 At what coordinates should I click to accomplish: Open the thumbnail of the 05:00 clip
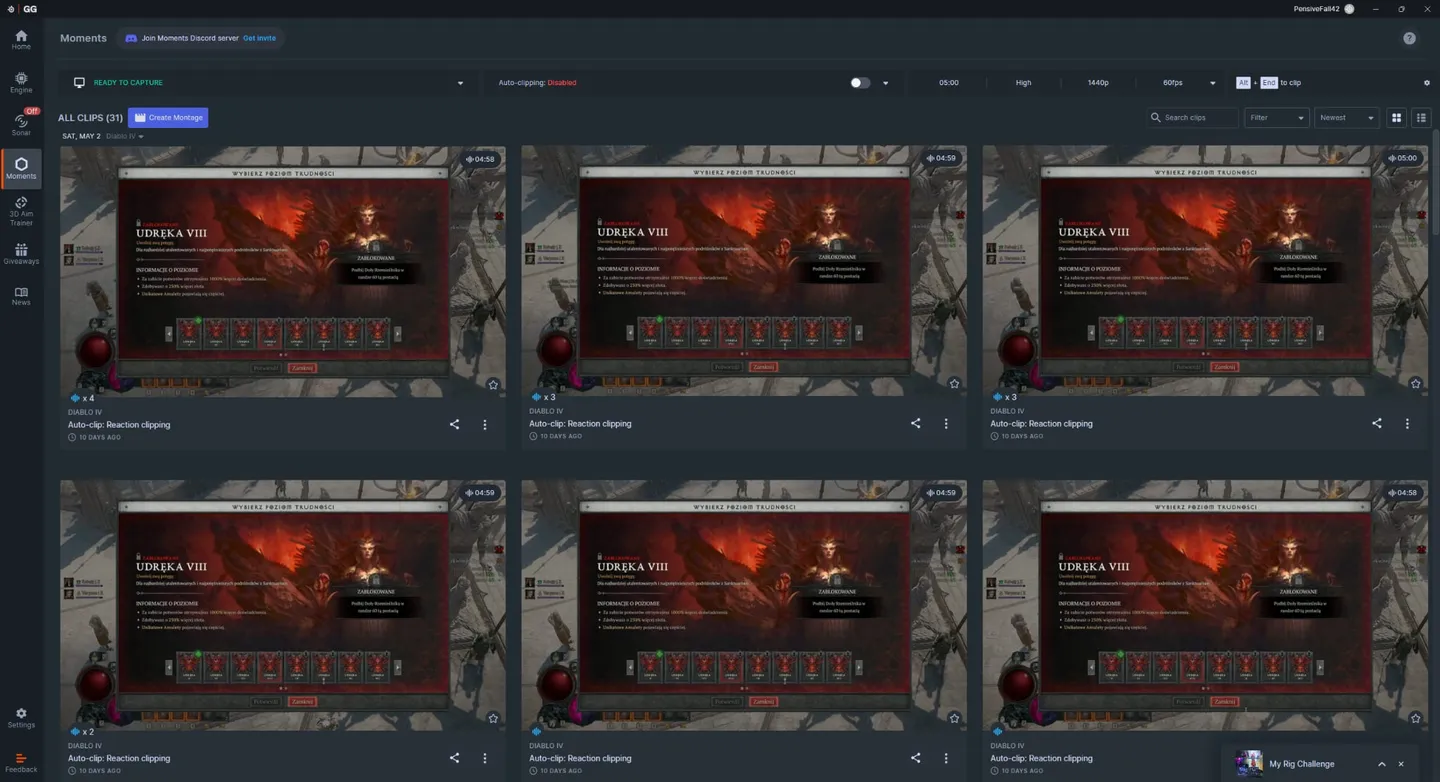click(x=1205, y=271)
